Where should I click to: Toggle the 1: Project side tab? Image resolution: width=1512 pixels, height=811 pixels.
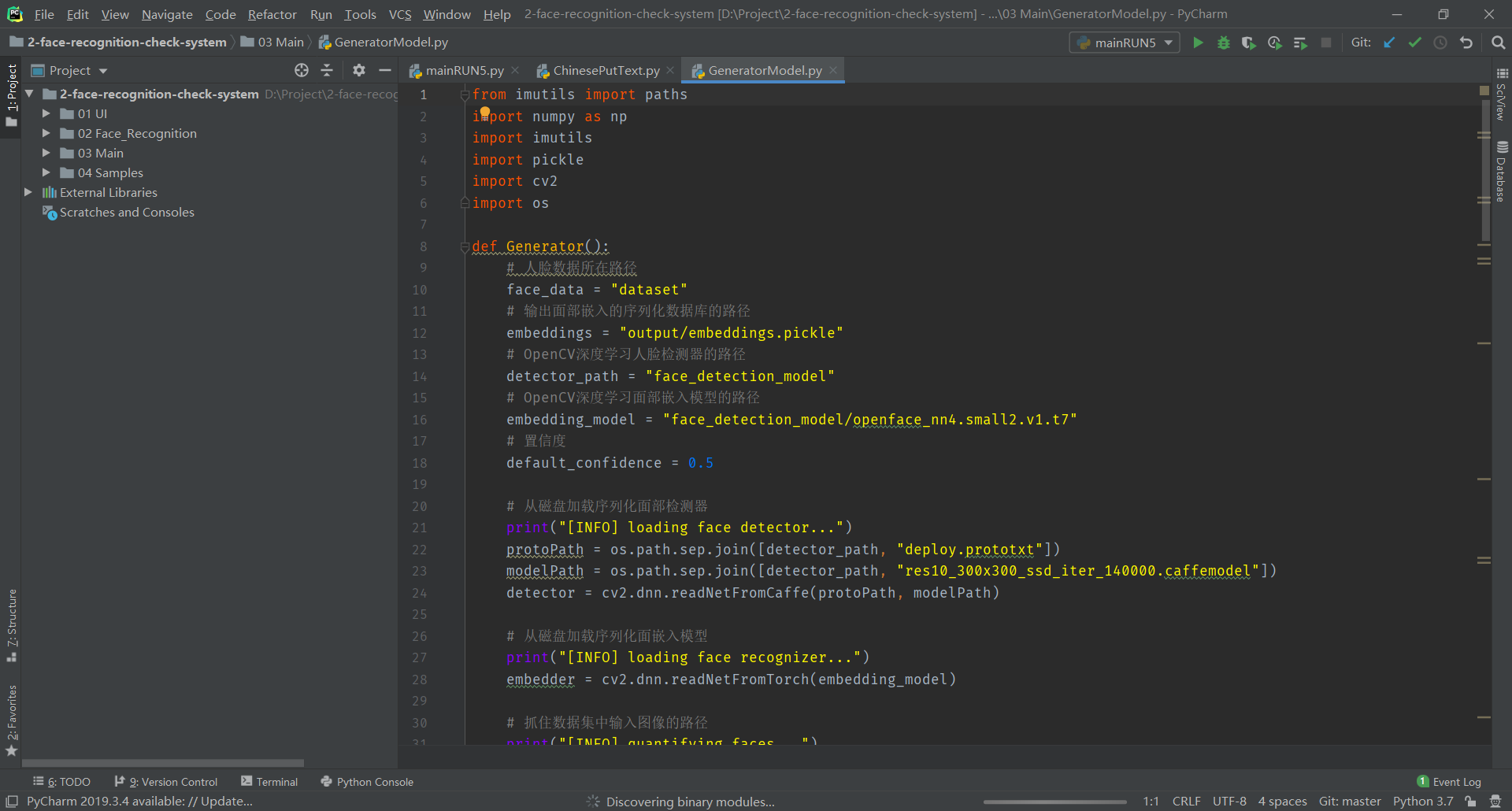click(11, 95)
